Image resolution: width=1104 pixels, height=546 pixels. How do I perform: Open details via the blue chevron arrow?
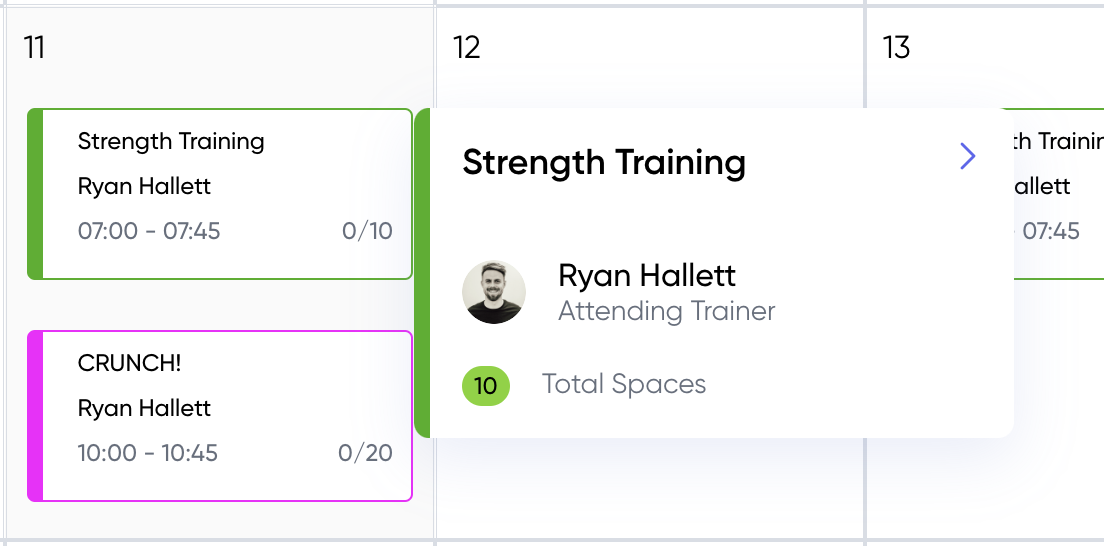coord(967,156)
